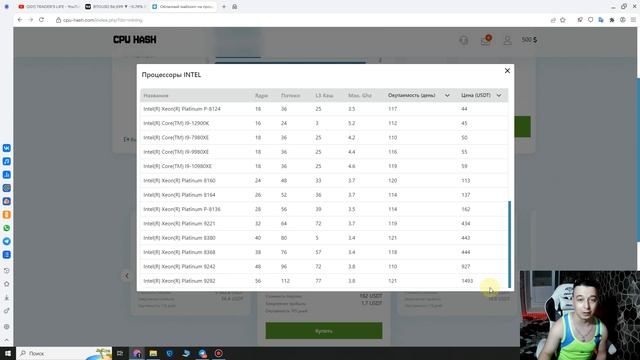Open VK icon in browser sidebar
Viewport: 640px width, 360px height.
[x=7, y=148]
